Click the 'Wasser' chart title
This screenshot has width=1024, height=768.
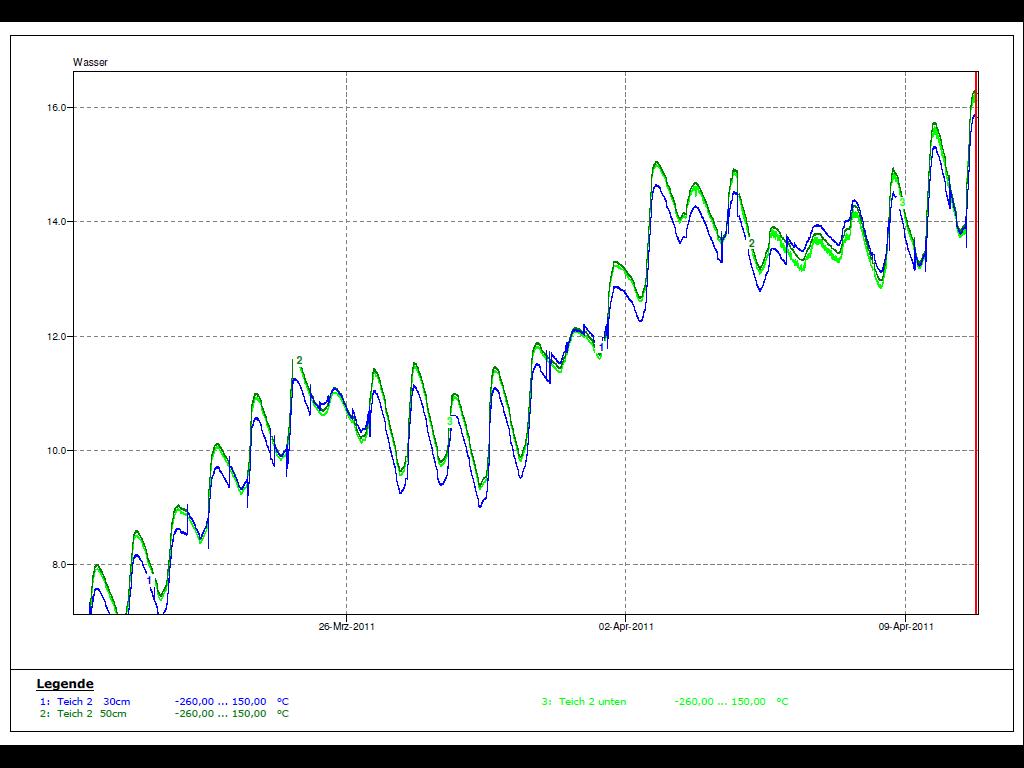pyautogui.click(x=90, y=62)
